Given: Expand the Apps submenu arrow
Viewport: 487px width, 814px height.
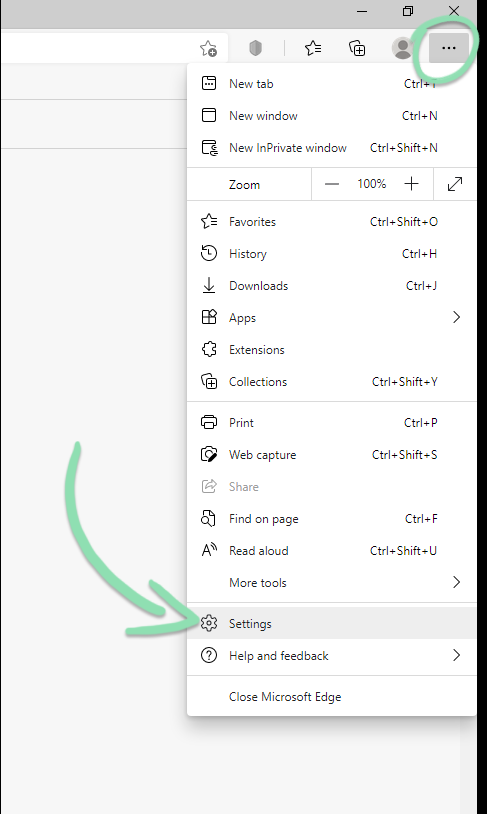Looking at the screenshot, I should pyautogui.click(x=456, y=317).
